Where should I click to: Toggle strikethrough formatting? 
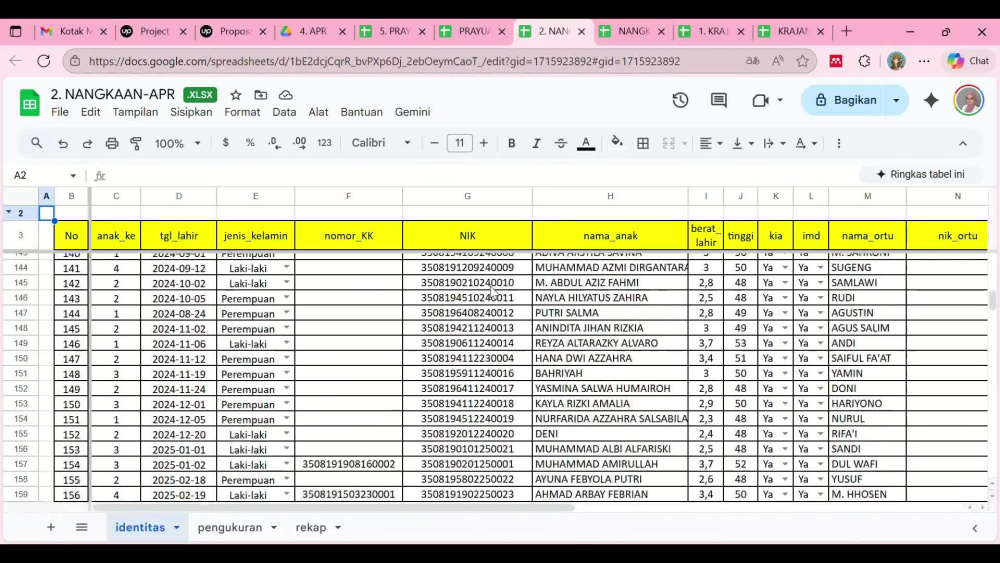point(561,143)
